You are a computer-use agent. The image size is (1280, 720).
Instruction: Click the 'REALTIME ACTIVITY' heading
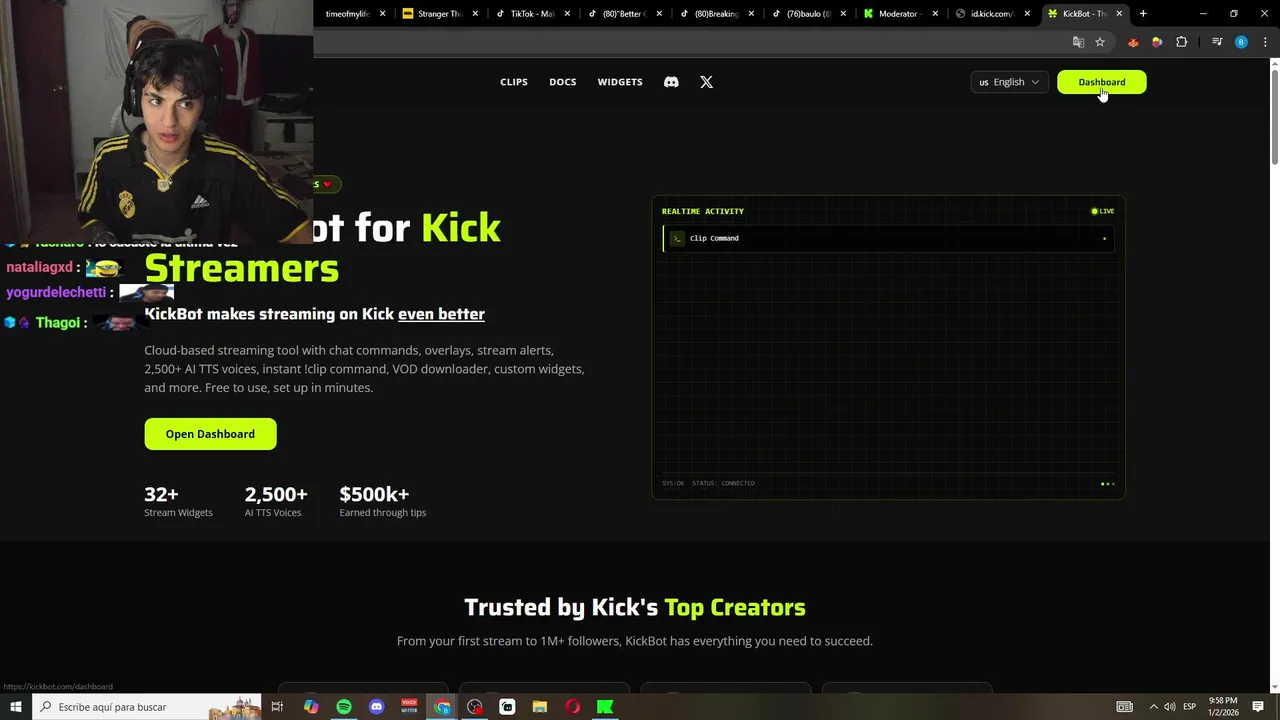click(703, 211)
